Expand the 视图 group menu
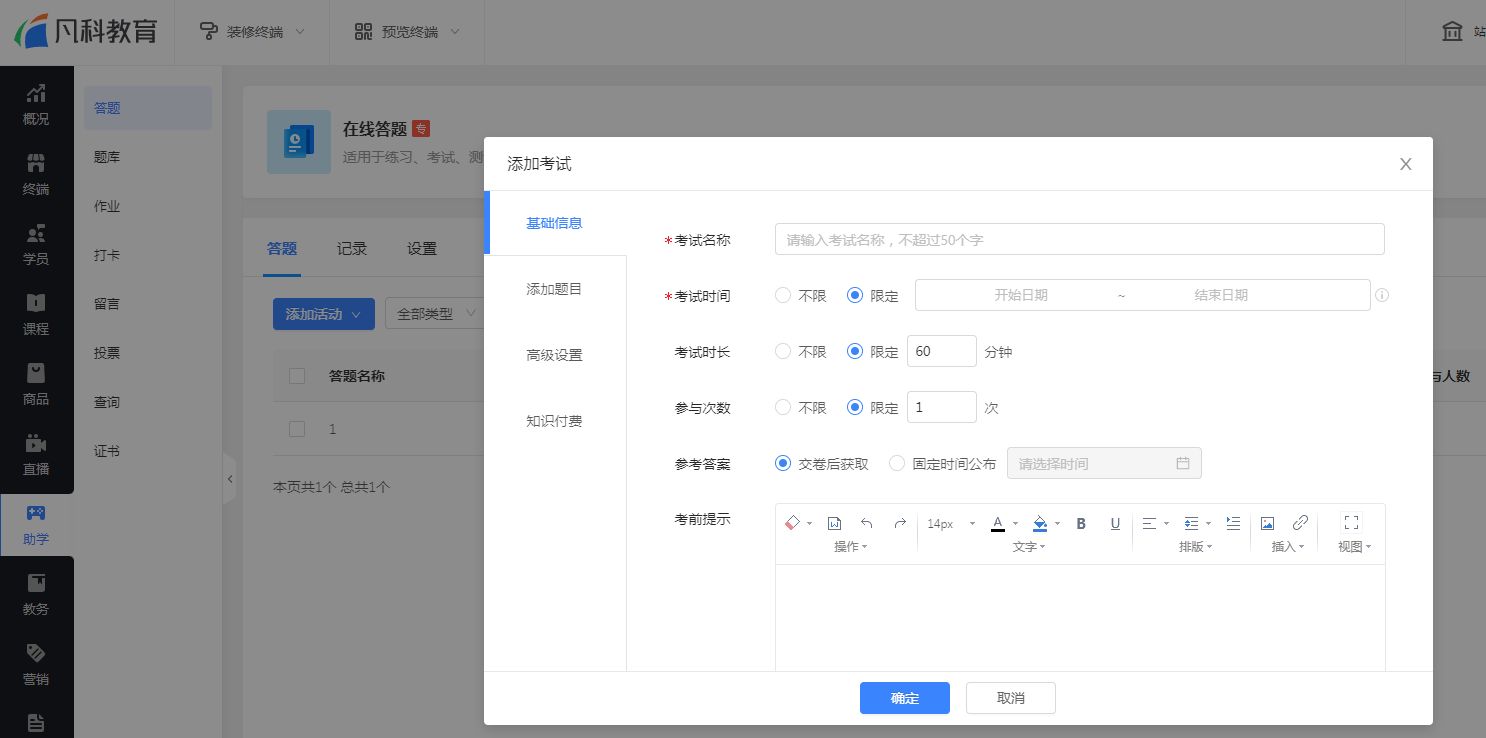1486x738 pixels. tap(1355, 547)
